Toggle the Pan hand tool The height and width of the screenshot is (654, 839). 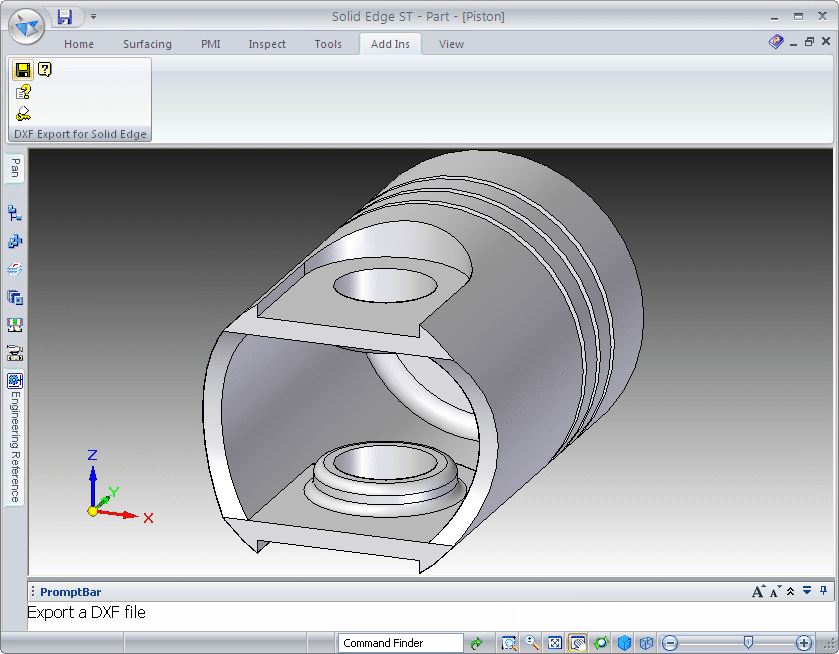pyautogui.click(x=578, y=643)
